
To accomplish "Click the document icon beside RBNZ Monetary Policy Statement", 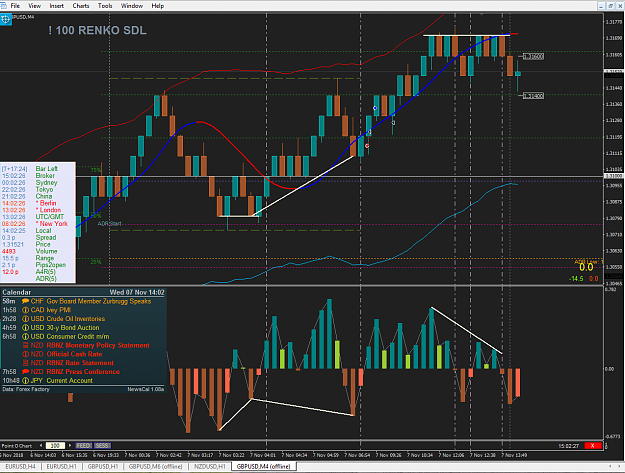I will 26,345.
